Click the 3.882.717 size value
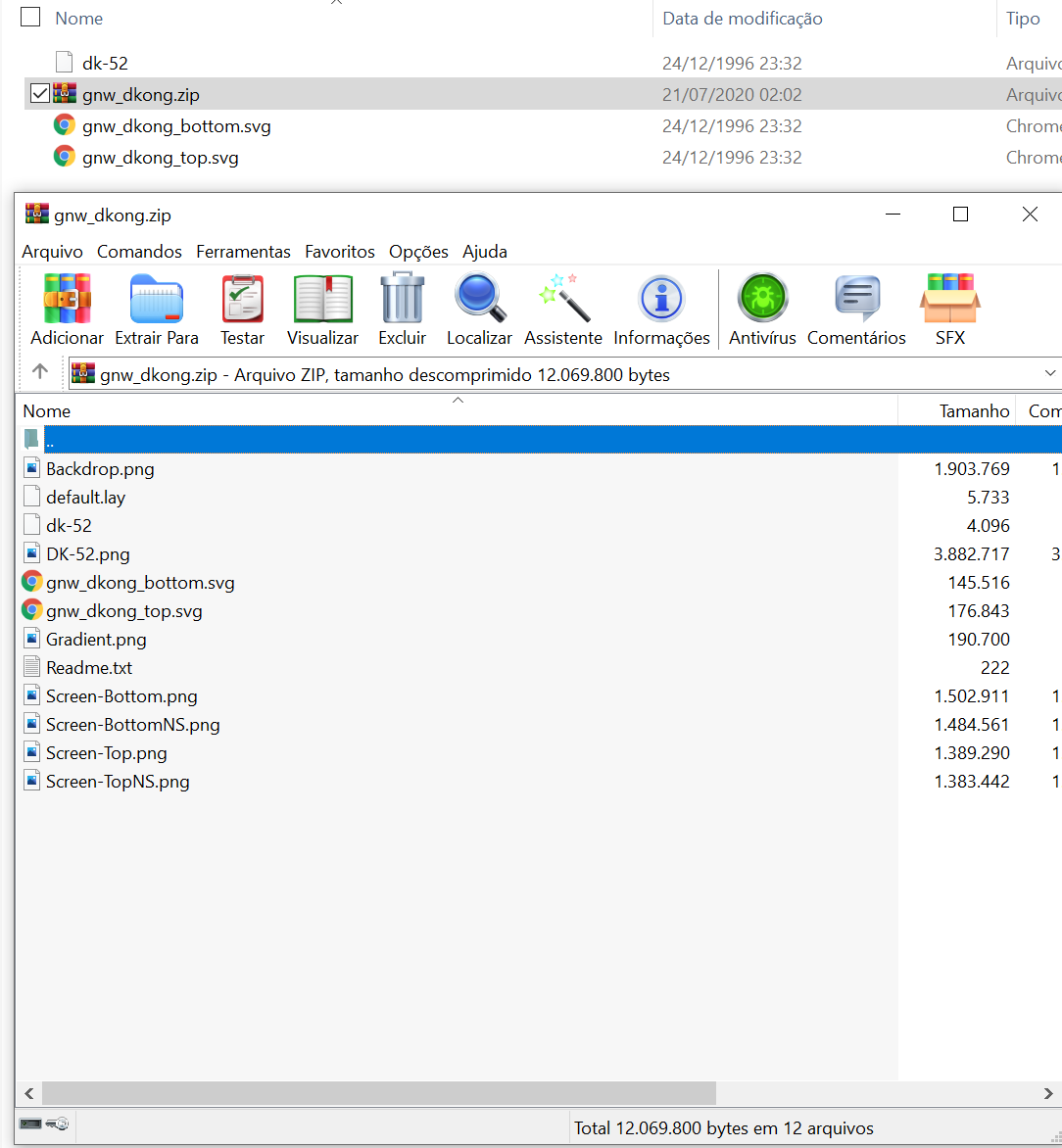This screenshot has height=1148, width=1062. 971,554
